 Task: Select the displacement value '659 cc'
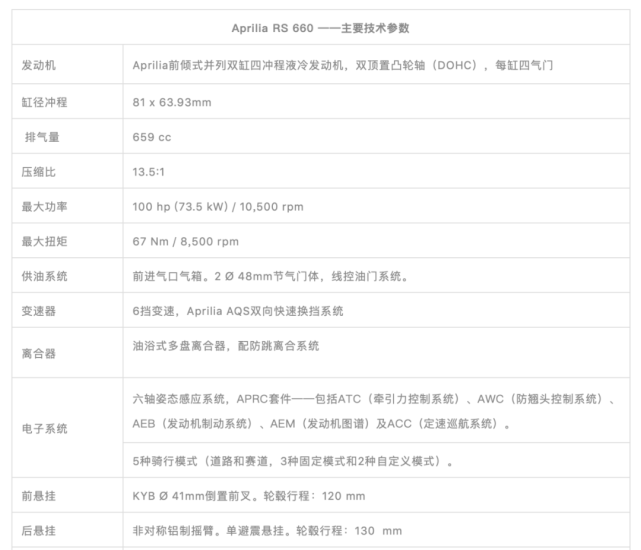pos(152,137)
